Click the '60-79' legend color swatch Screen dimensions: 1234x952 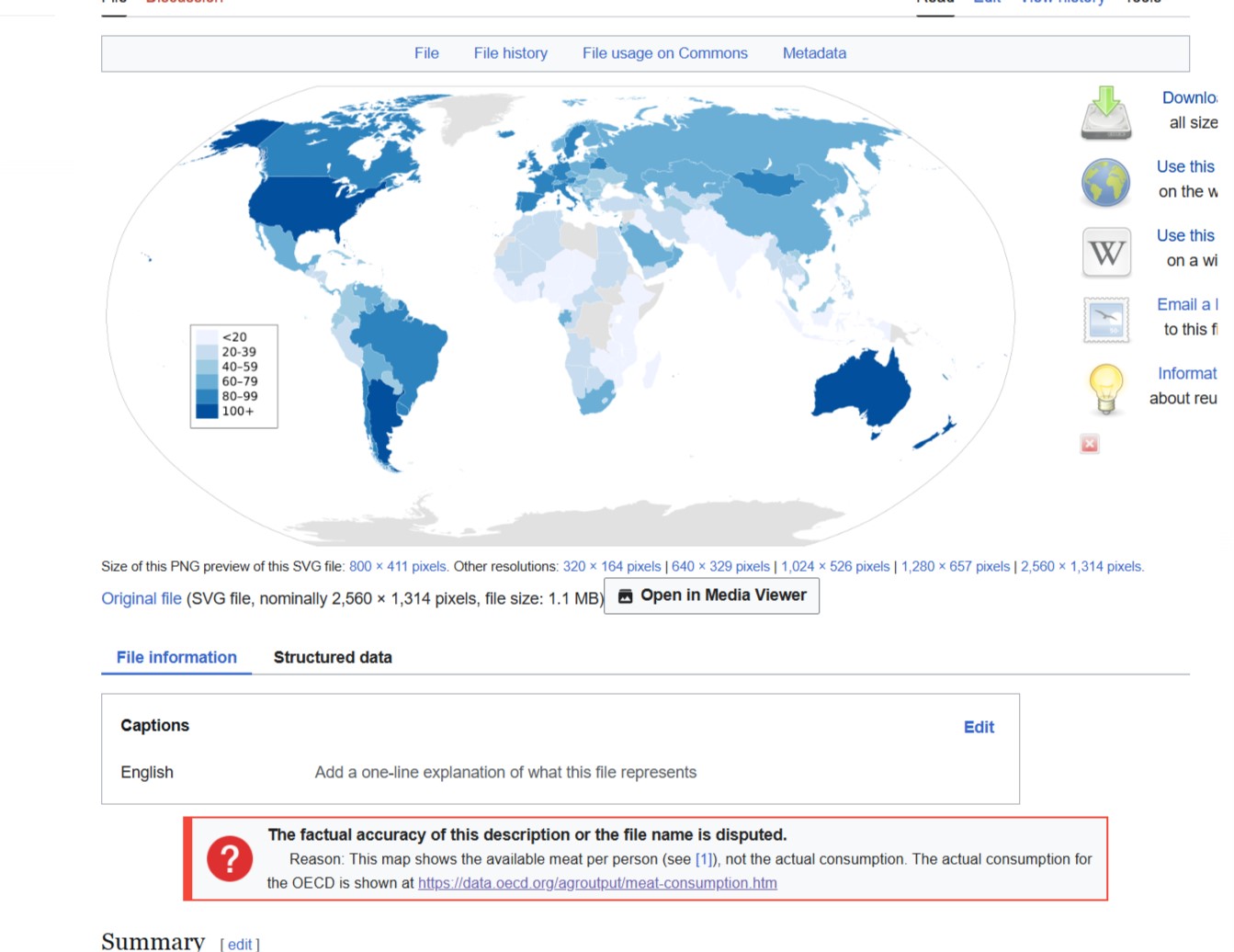(207, 381)
